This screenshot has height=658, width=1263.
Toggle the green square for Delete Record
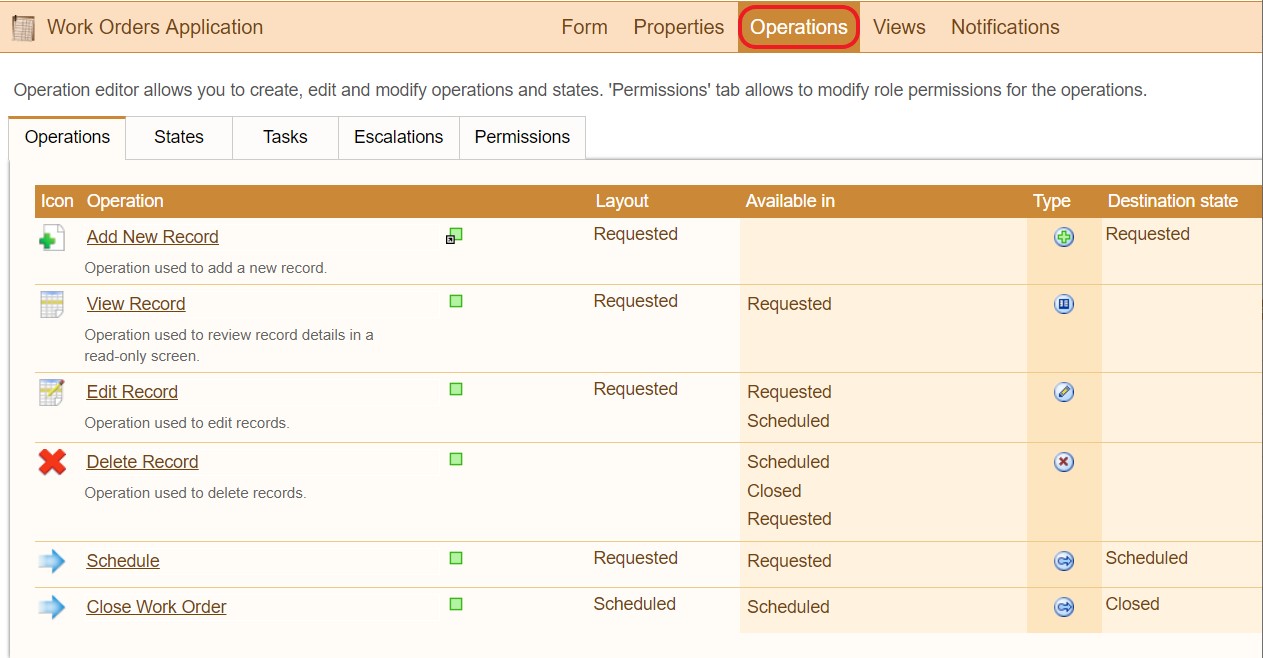coord(456,459)
